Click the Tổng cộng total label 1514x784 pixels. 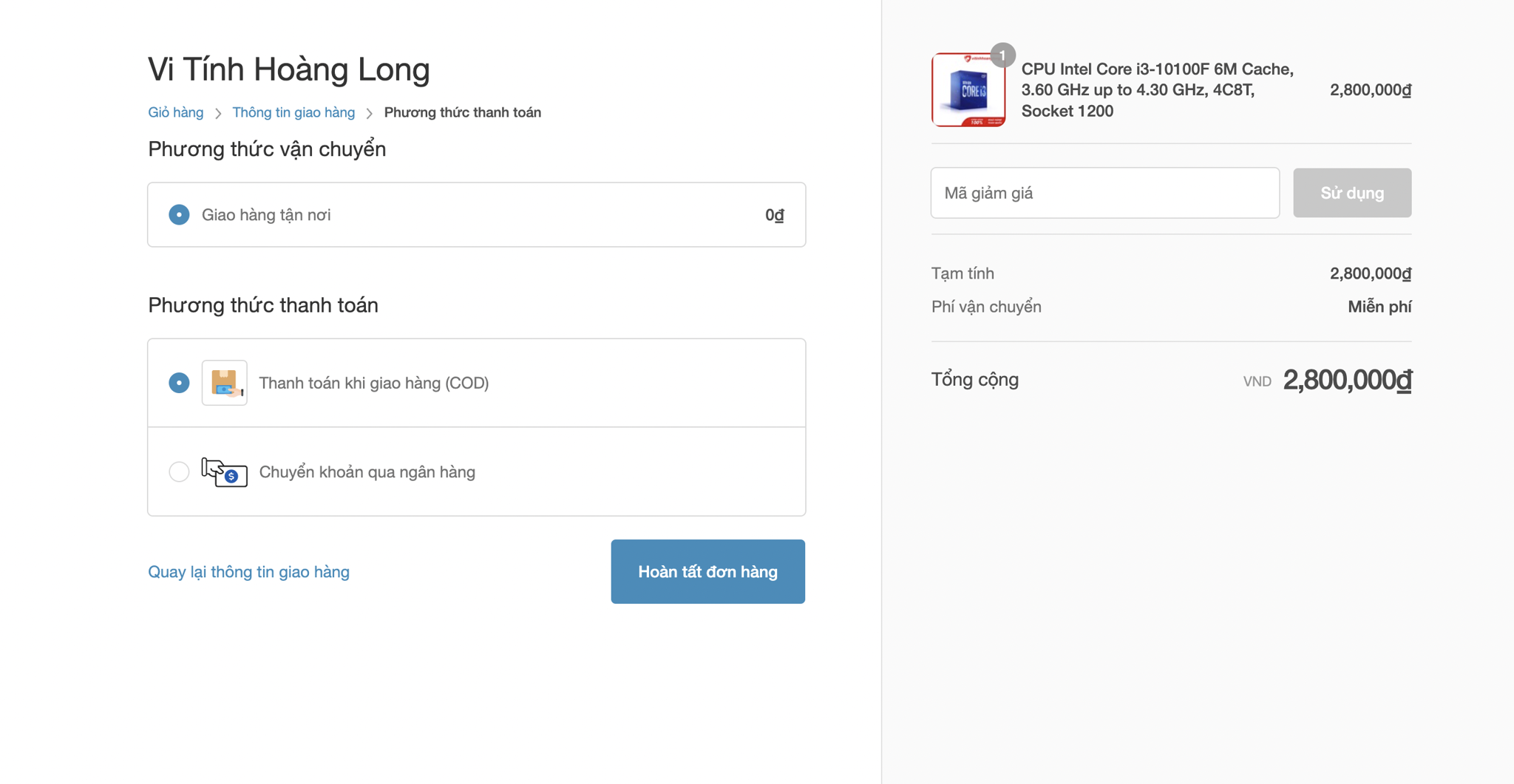(x=975, y=380)
